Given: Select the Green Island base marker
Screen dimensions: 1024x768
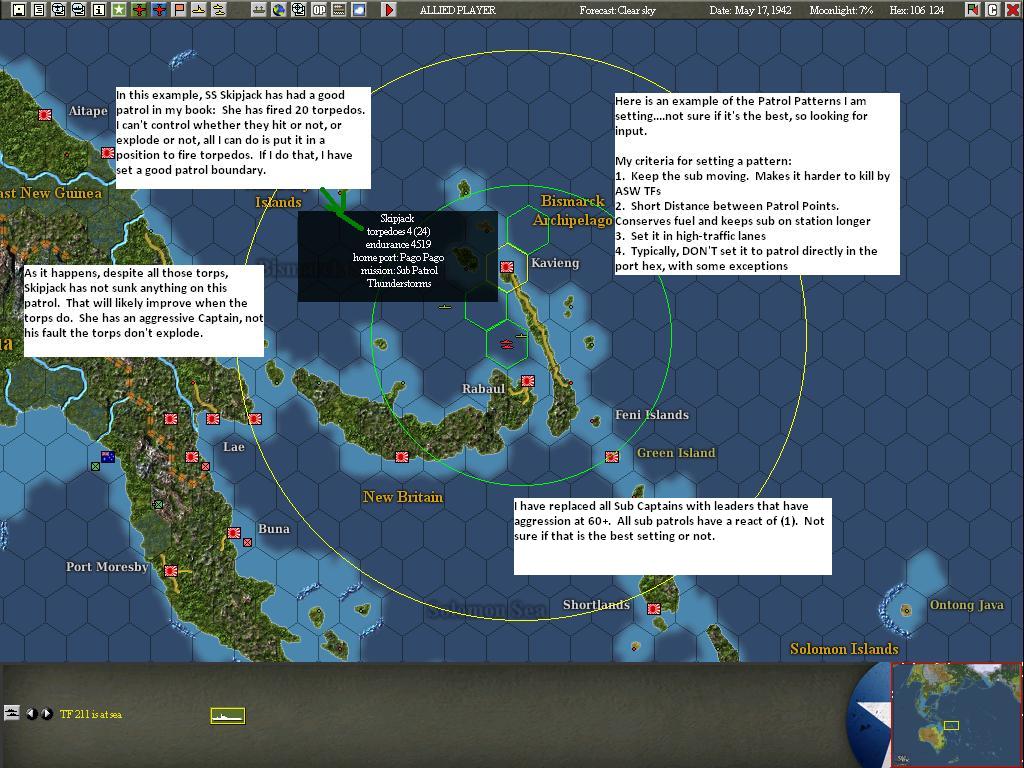Looking at the screenshot, I should tap(612, 457).
